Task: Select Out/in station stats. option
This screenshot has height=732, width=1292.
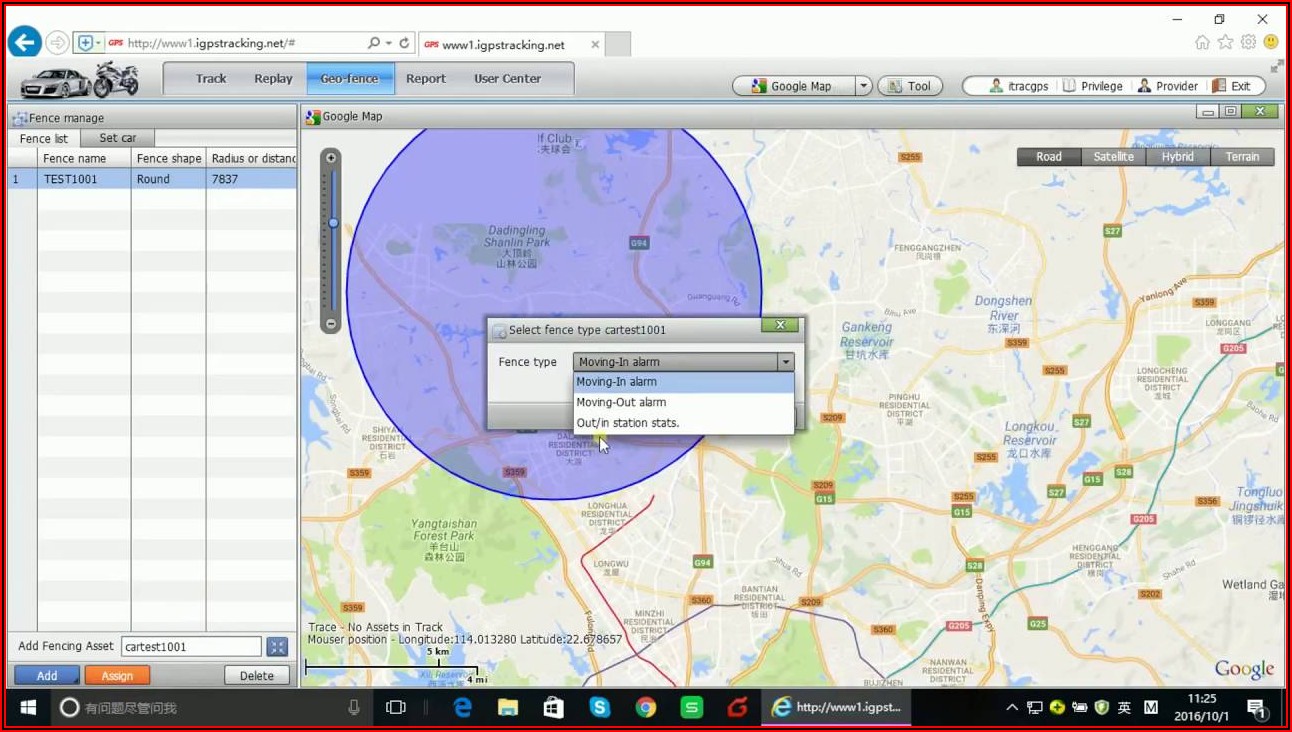Action: [628, 423]
